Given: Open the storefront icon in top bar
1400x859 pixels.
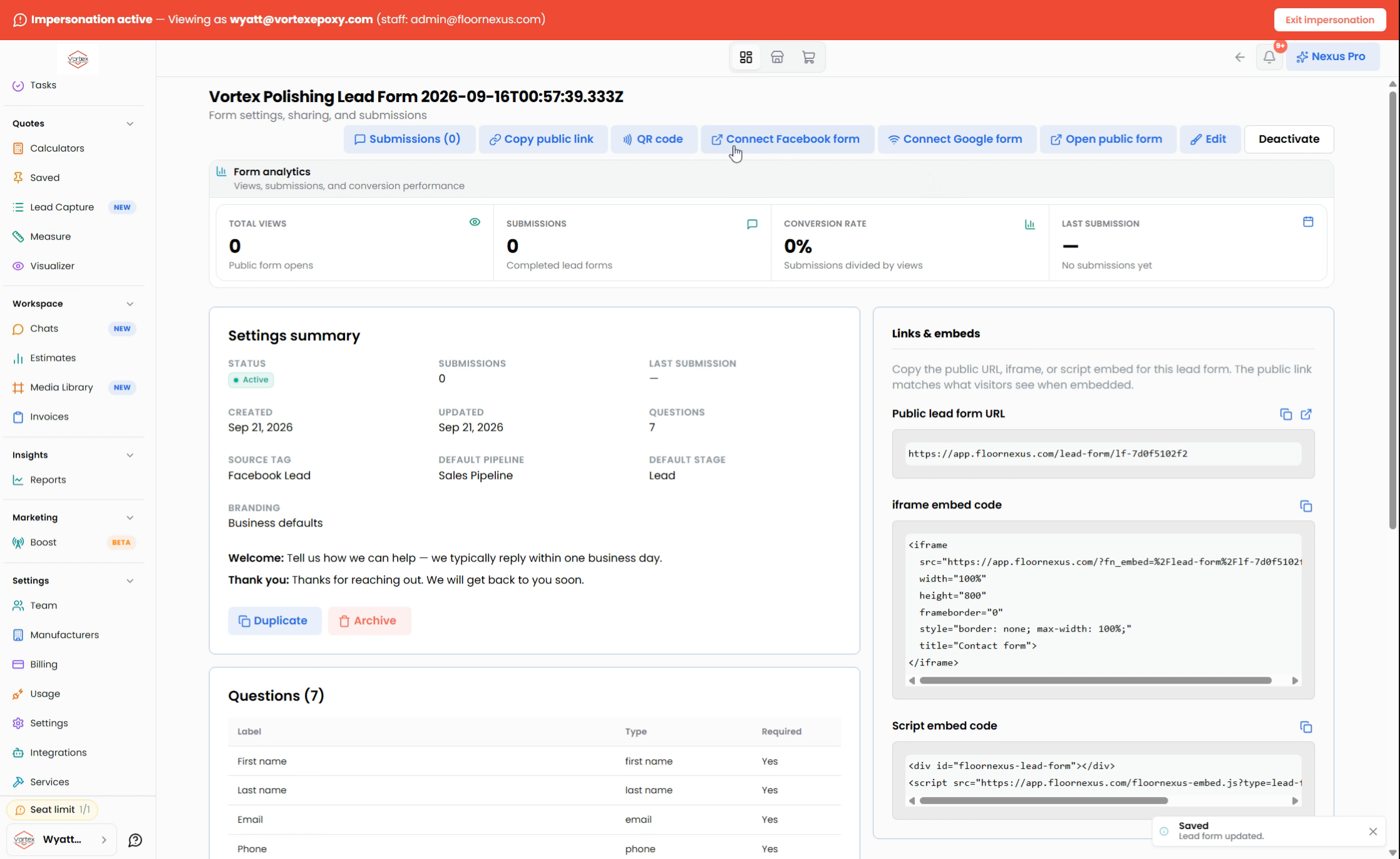Looking at the screenshot, I should tap(777, 57).
